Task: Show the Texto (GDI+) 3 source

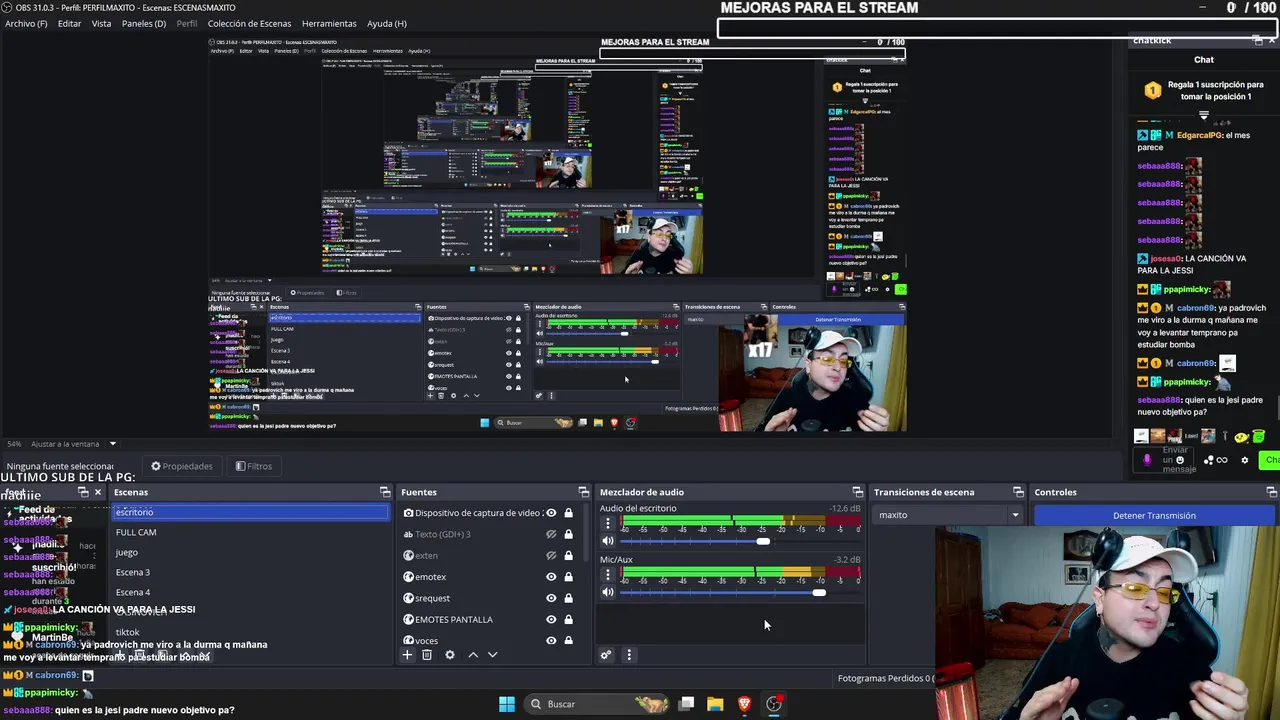Action: tap(551, 534)
